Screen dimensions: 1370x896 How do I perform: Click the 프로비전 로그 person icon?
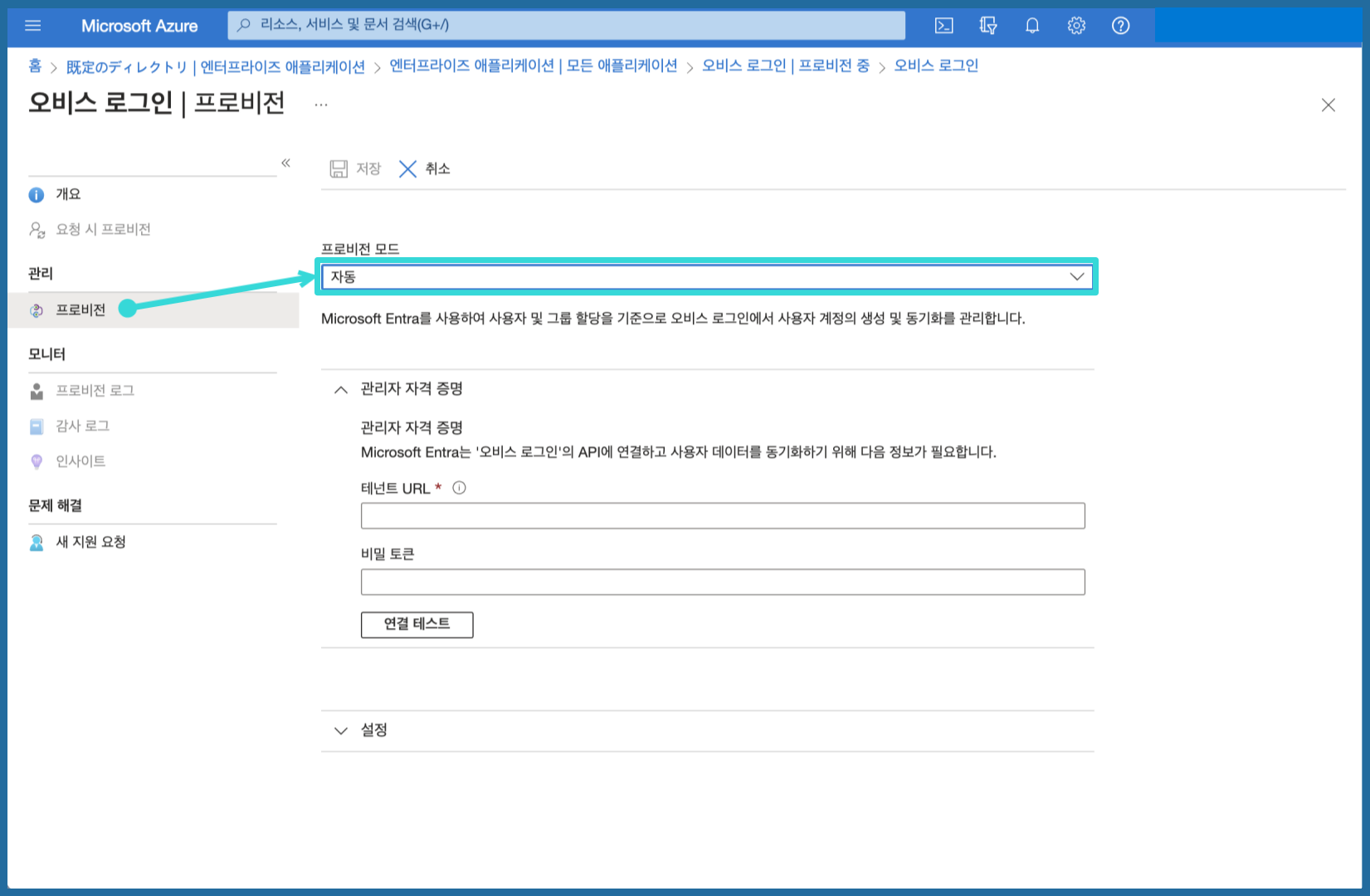click(x=37, y=391)
